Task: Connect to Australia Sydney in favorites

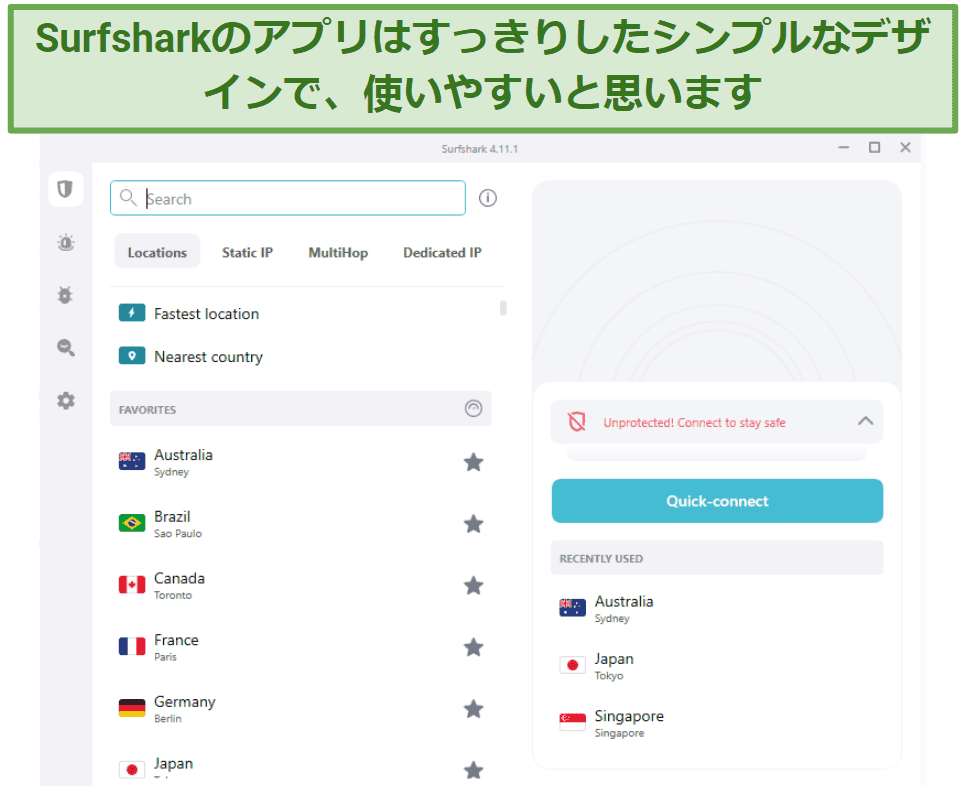Action: coord(301,462)
